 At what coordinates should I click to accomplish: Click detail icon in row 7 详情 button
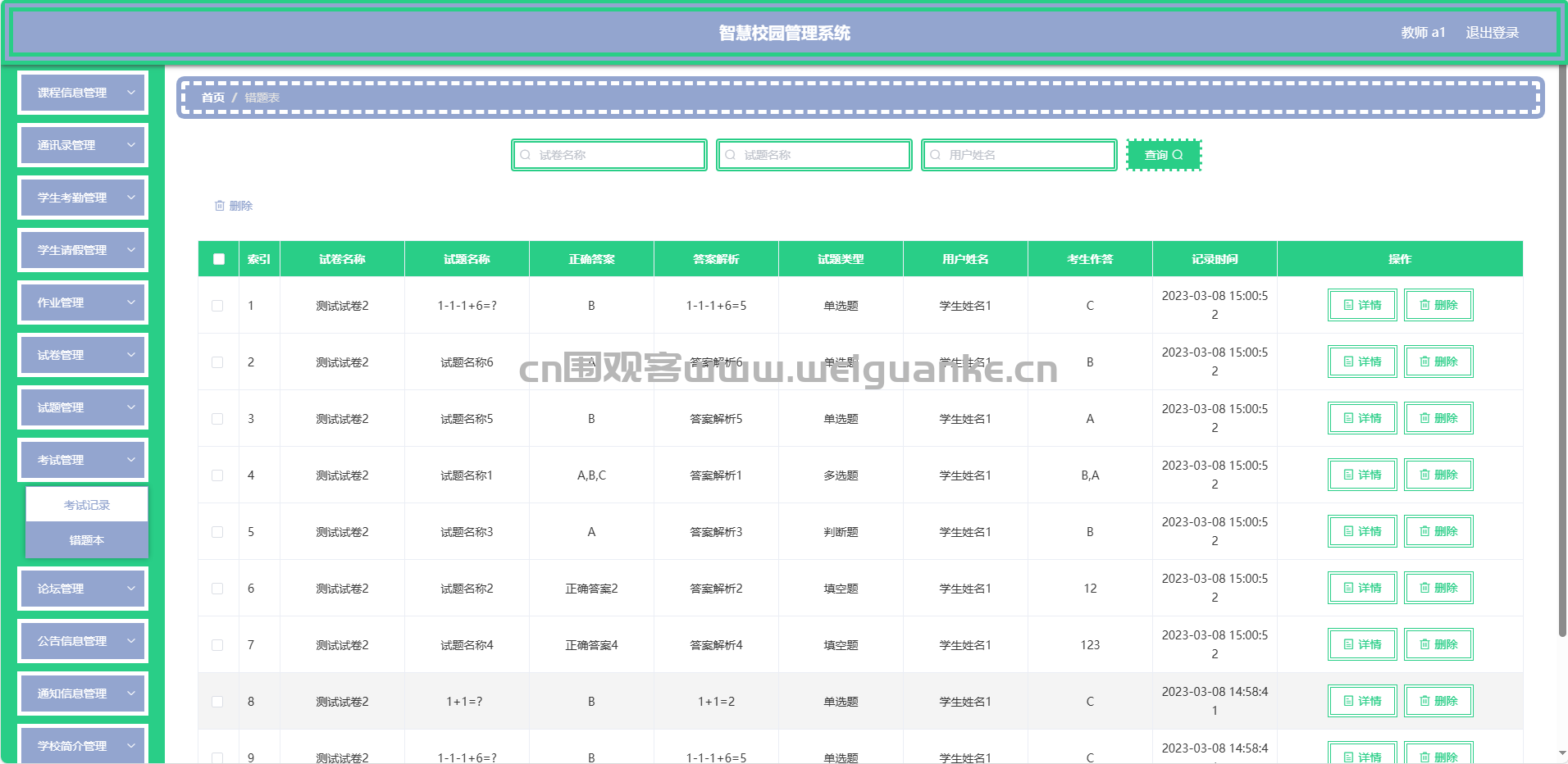point(1348,644)
